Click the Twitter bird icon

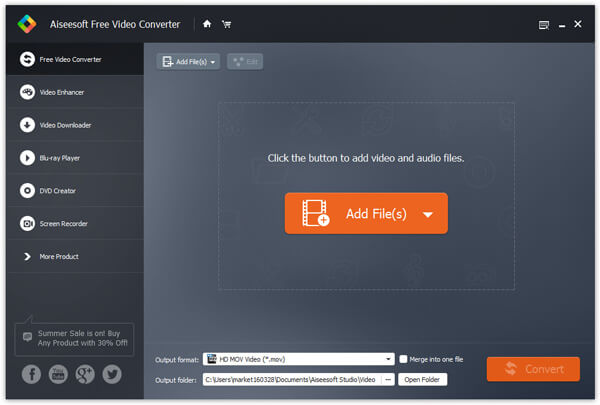(112, 374)
